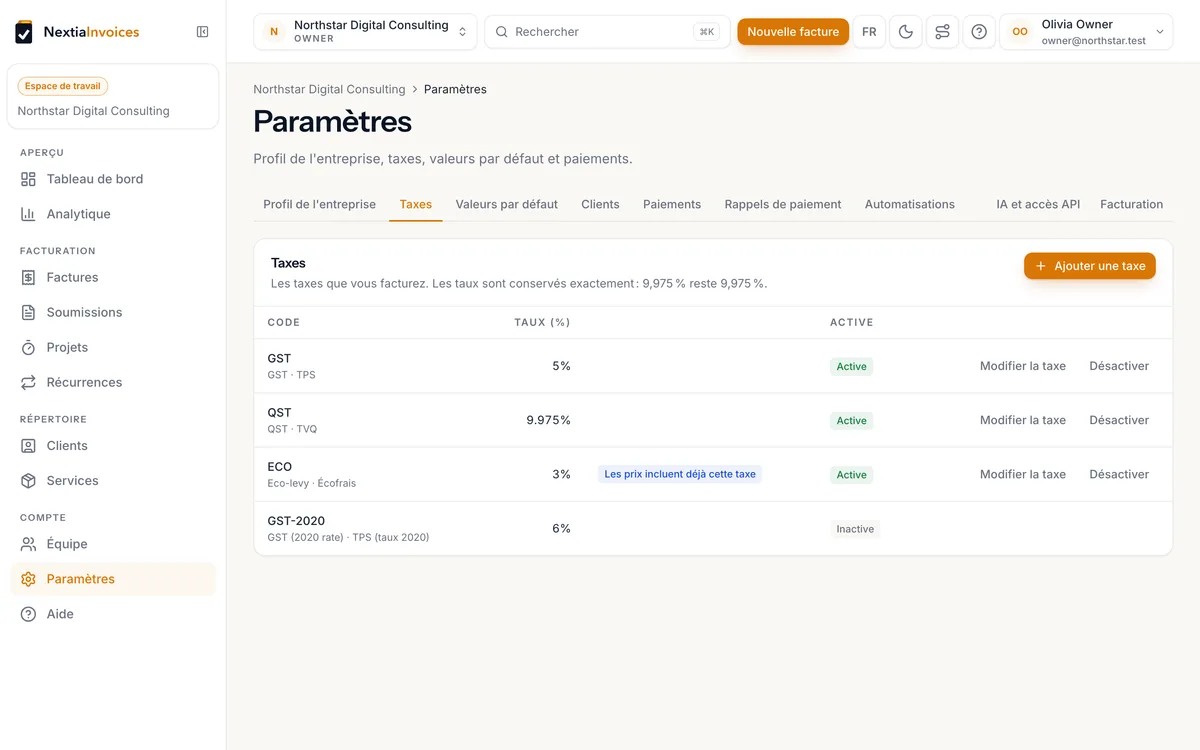Click the Projets stopwatch icon

pos(28,347)
